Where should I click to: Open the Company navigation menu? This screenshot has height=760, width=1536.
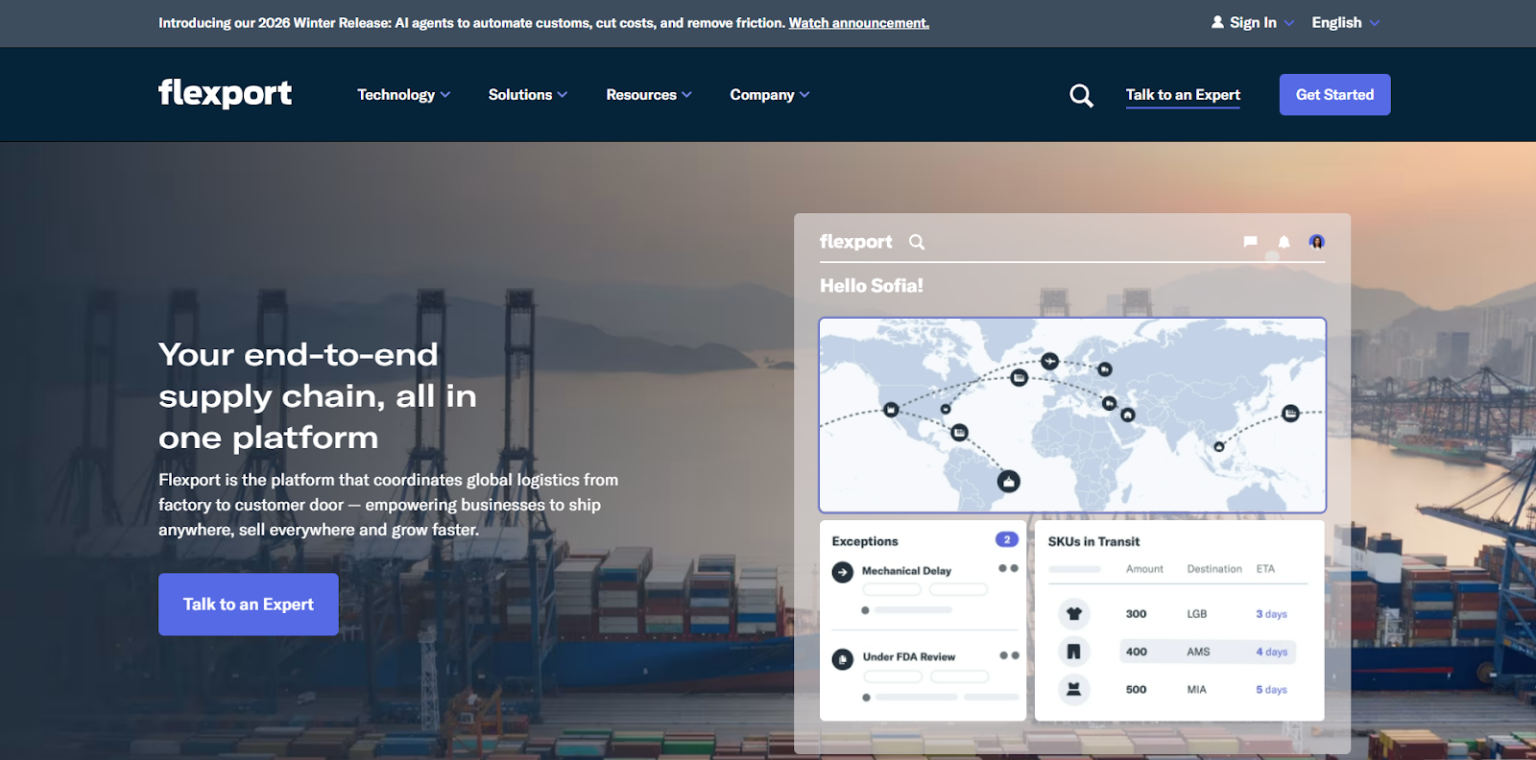pyautogui.click(x=769, y=95)
